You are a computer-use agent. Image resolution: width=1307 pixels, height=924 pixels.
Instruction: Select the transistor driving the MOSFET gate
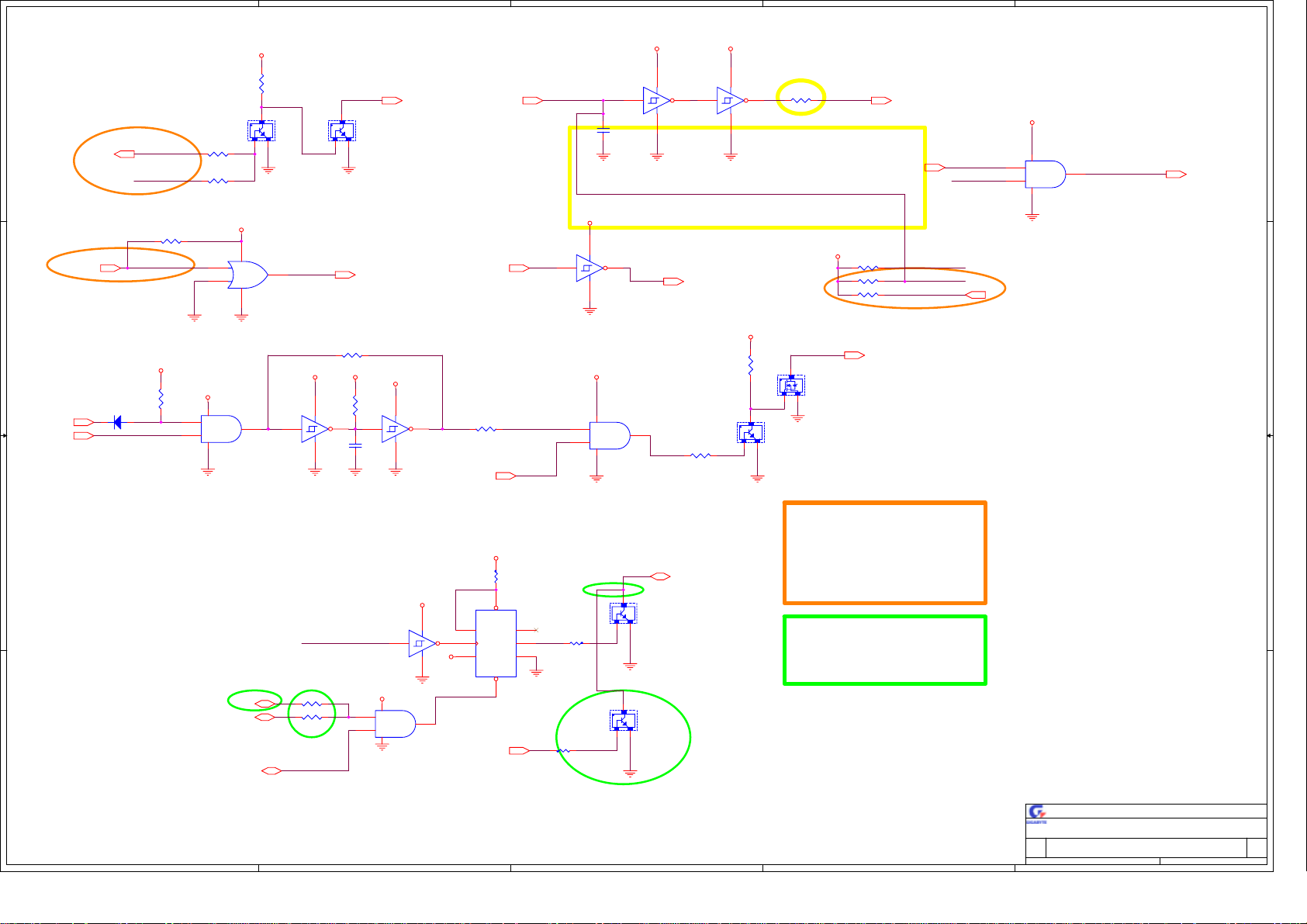coord(751,432)
